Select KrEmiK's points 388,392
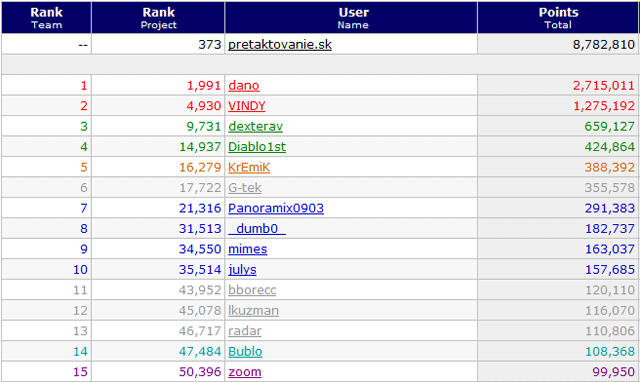This screenshot has height=382, width=640. pyautogui.click(x=609, y=167)
